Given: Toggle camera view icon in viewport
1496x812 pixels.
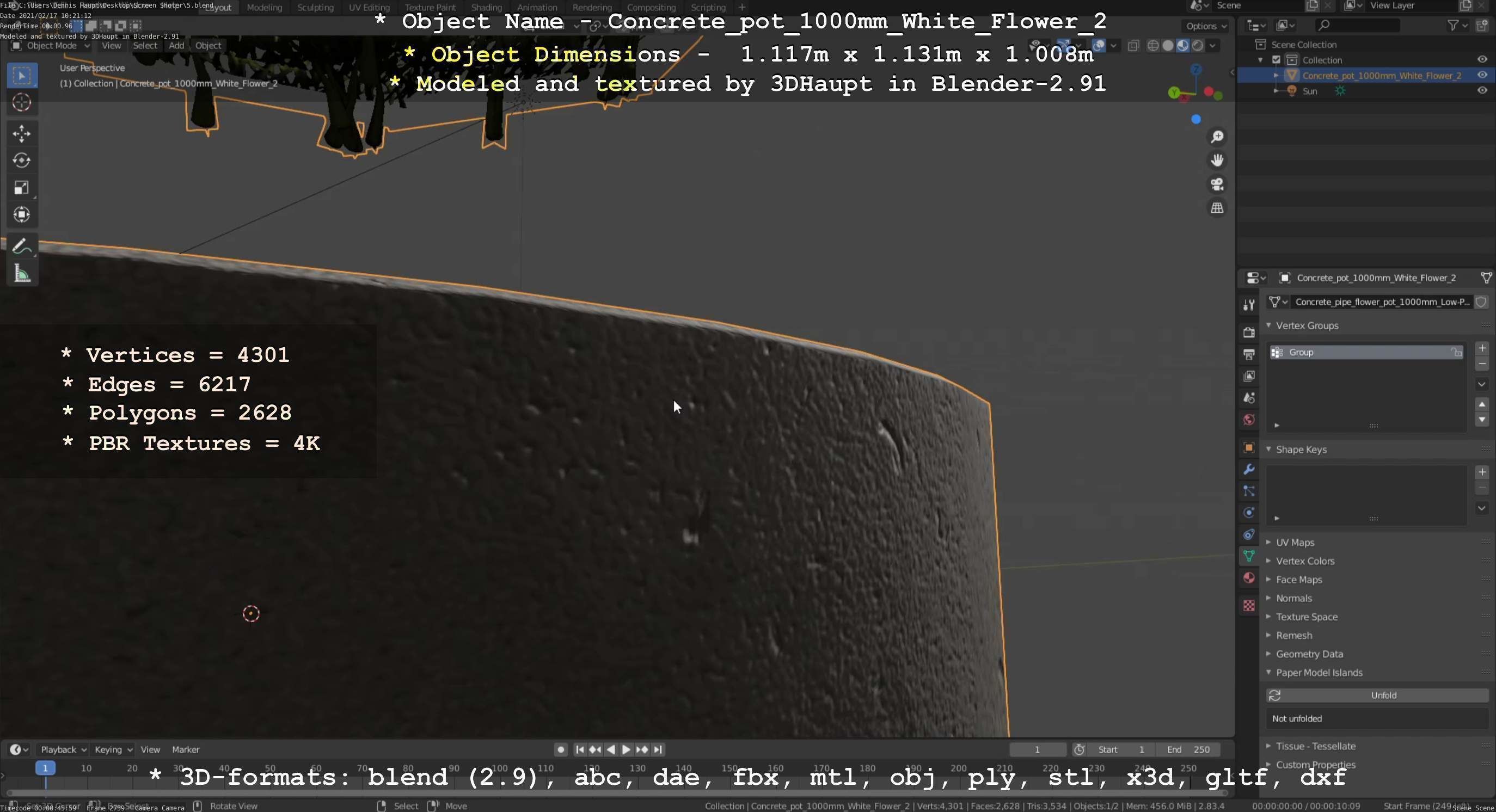Looking at the screenshot, I should pyautogui.click(x=1217, y=184).
